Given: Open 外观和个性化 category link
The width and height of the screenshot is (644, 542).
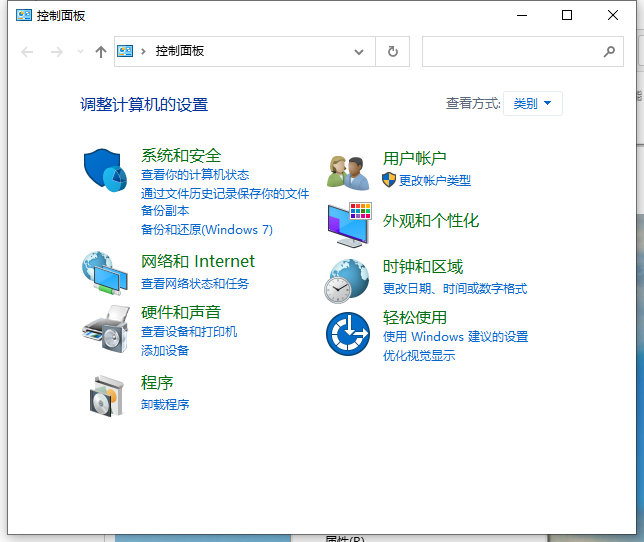Looking at the screenshot, I should pyautogui.click(x=431, y=221).
